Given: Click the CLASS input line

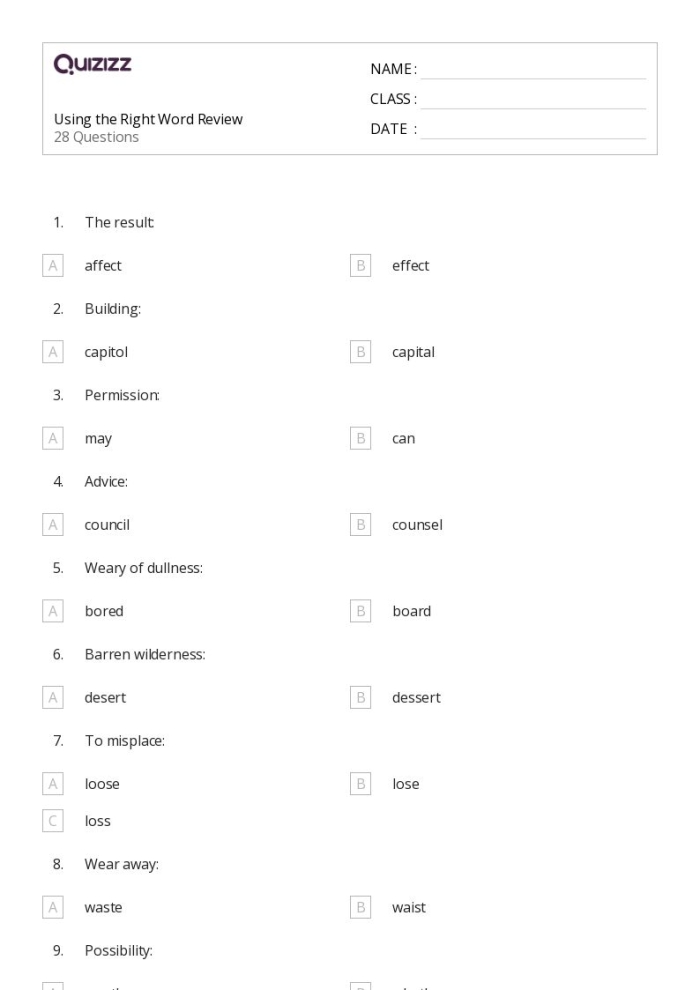Looking at the screenshot, I should 533,100.
